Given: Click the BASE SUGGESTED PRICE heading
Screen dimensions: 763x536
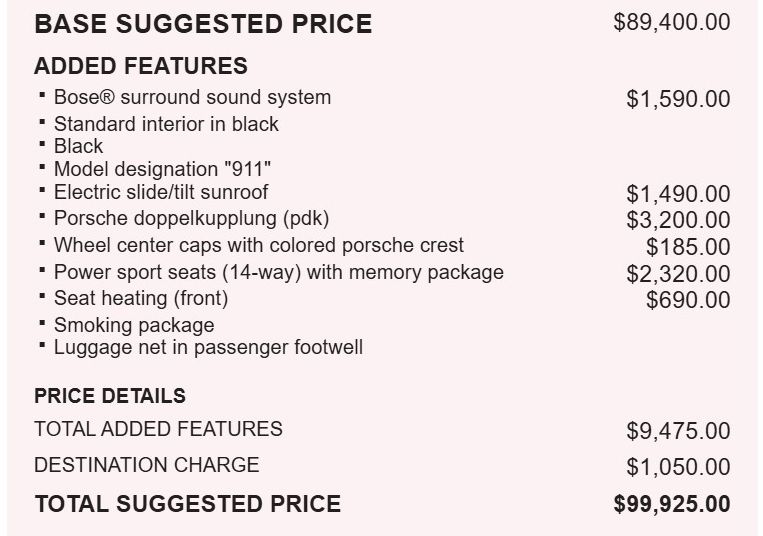Looking at the screenshot, I should tap(203, 24).
